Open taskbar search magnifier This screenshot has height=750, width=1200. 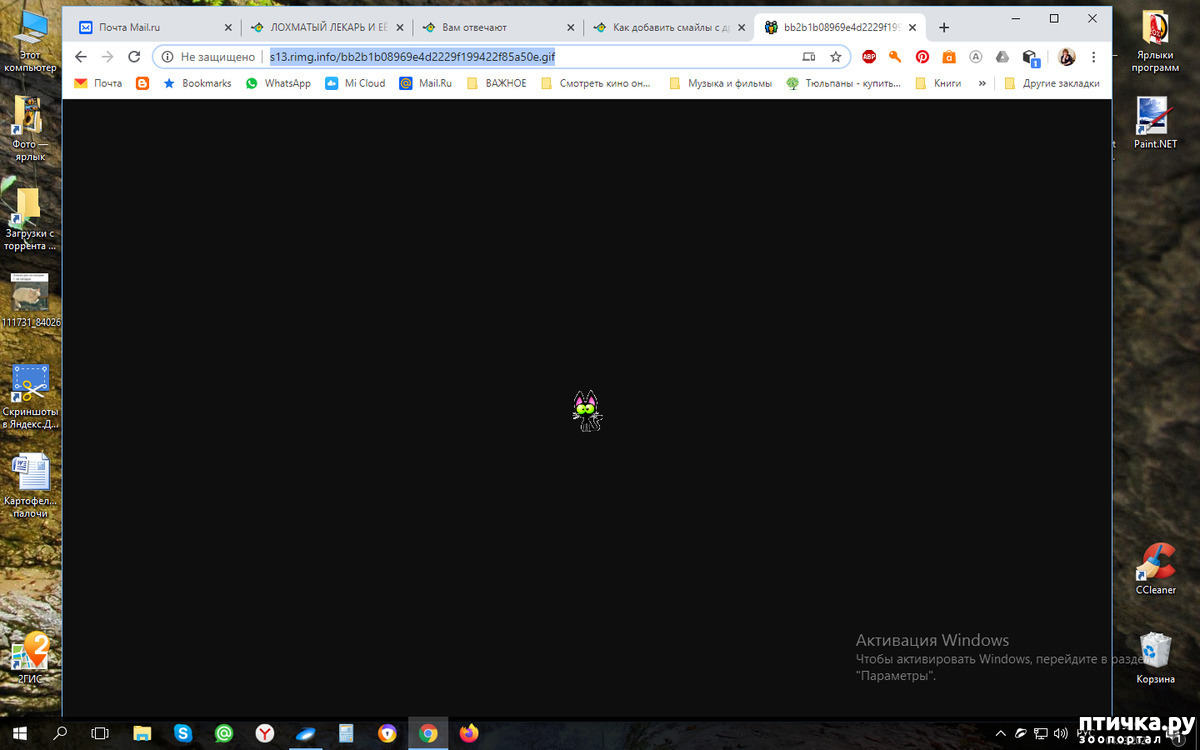59,733
